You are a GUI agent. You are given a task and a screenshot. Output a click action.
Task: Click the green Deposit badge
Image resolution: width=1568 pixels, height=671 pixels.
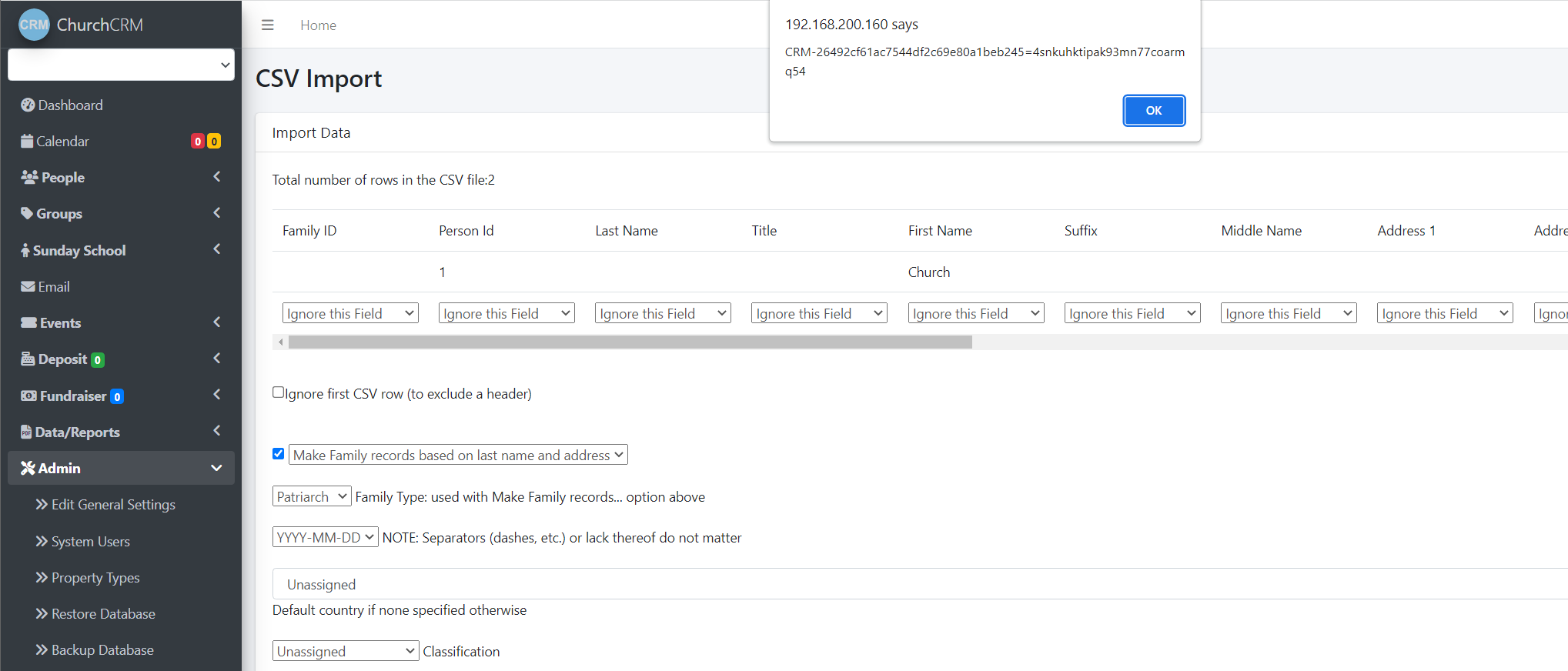[98, 360]
